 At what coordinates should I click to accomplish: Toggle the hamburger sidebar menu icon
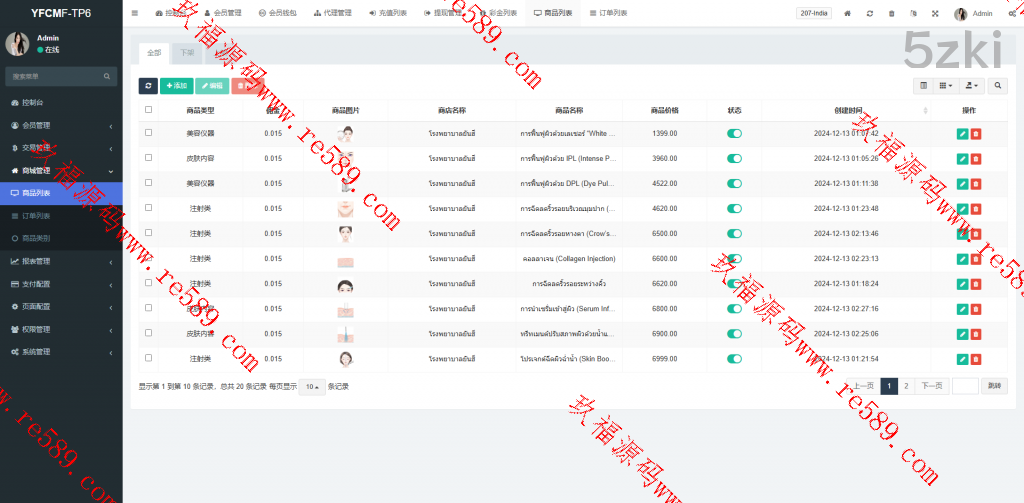coord(135,14)
